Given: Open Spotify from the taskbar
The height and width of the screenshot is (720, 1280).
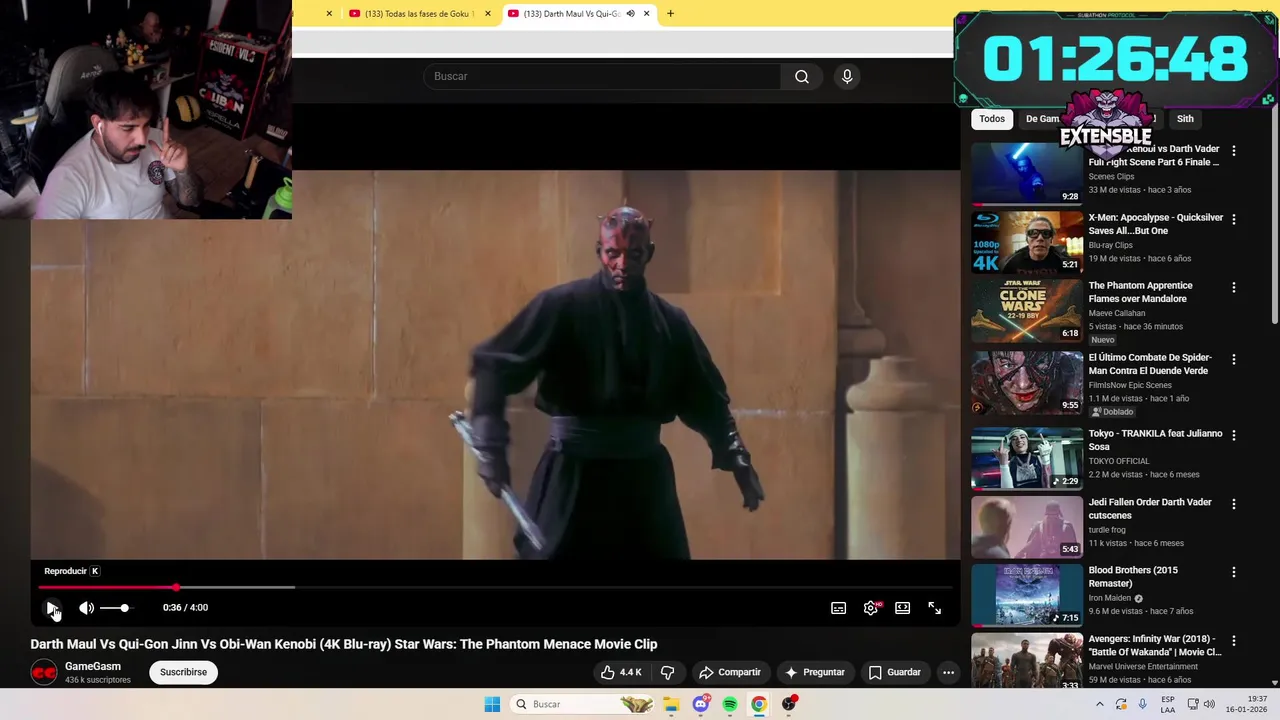Looking at the screenshot, I should tap(730, 704).
